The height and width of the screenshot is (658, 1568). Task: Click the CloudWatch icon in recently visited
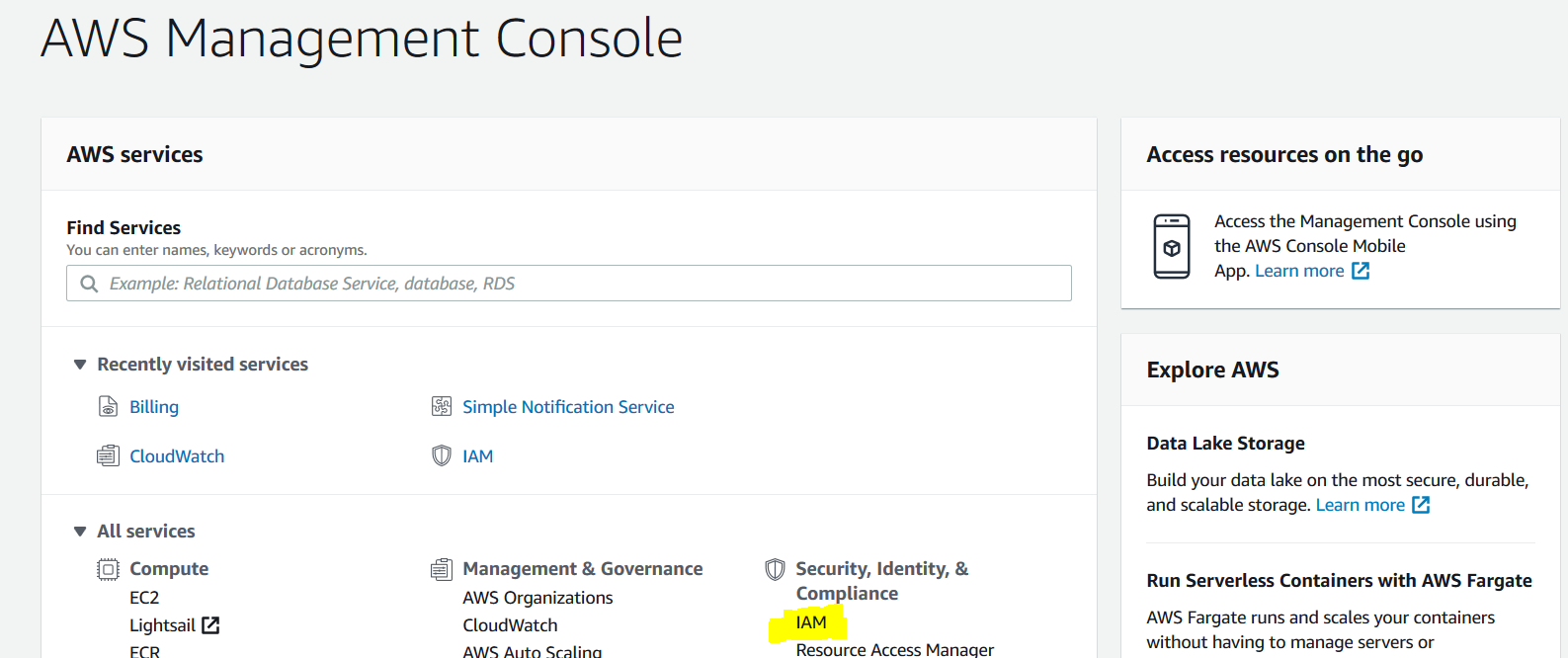[108, 455]
